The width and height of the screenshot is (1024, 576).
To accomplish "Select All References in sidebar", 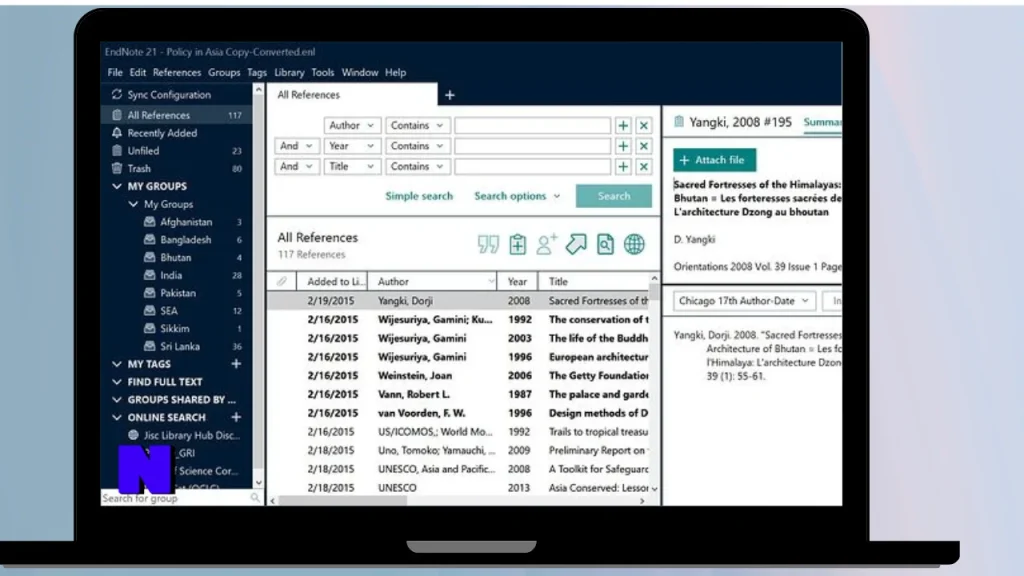I will point(176,115).
